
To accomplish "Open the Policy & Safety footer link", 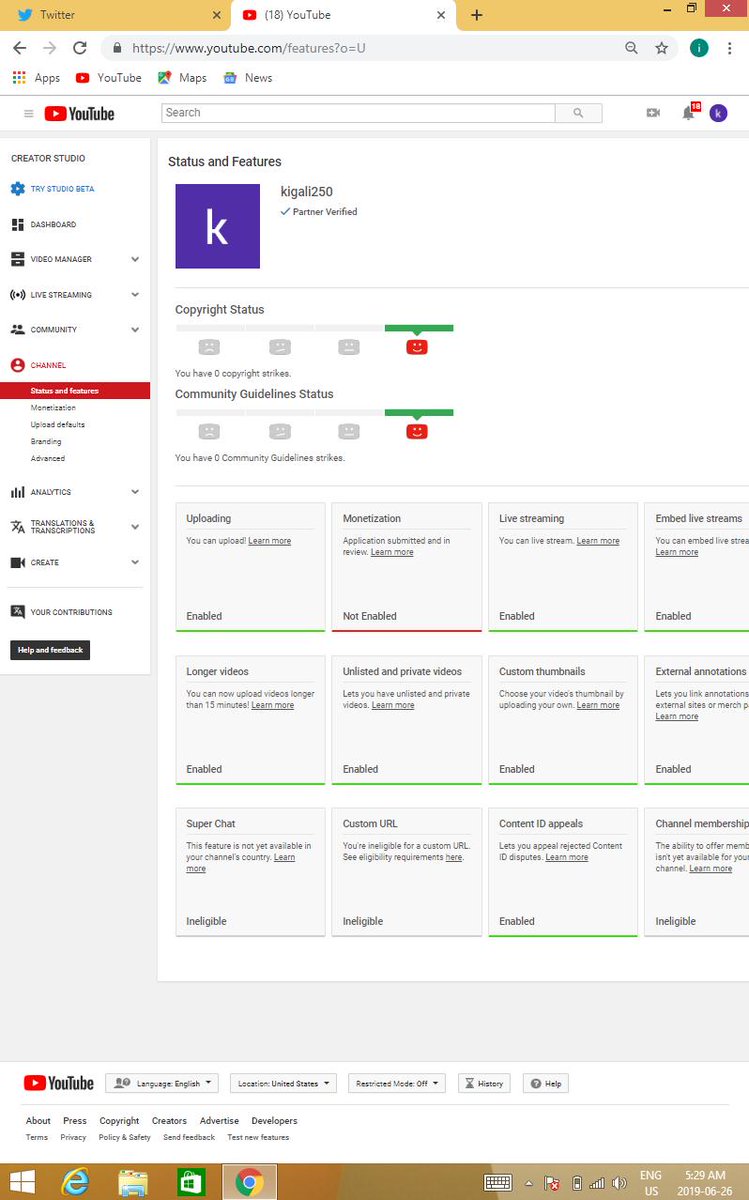I will coord(125,1137).
